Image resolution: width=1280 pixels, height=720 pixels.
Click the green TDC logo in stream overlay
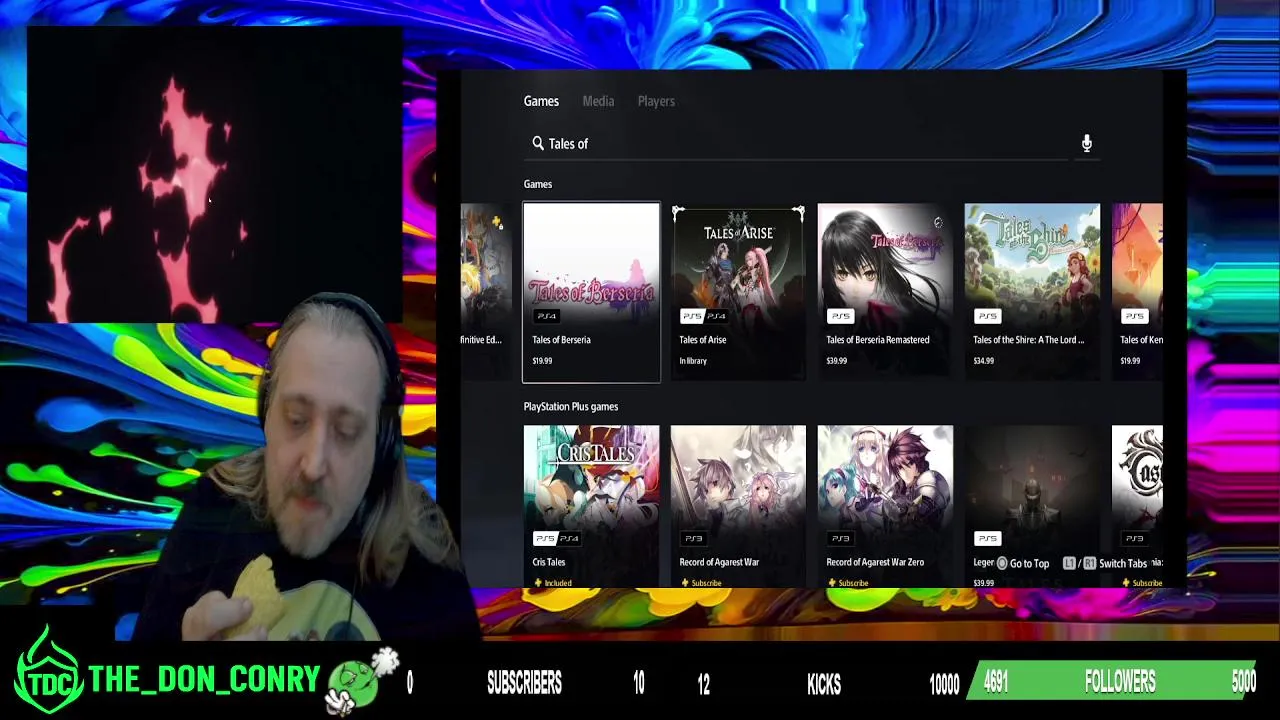click(48, 671)
